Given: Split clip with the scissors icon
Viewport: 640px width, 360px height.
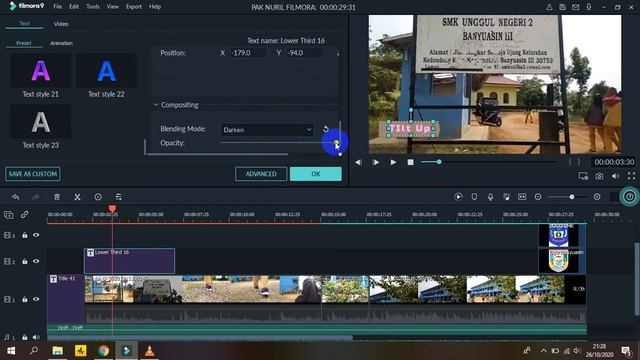Looking at the screenshot, I should tap(77, 197).
